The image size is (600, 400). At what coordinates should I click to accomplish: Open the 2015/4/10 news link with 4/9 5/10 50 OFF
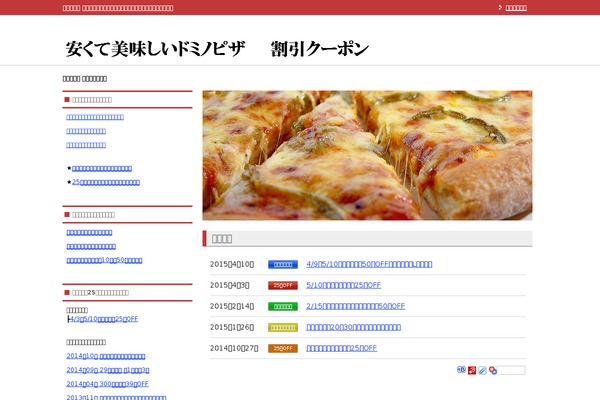coord(369,264)
